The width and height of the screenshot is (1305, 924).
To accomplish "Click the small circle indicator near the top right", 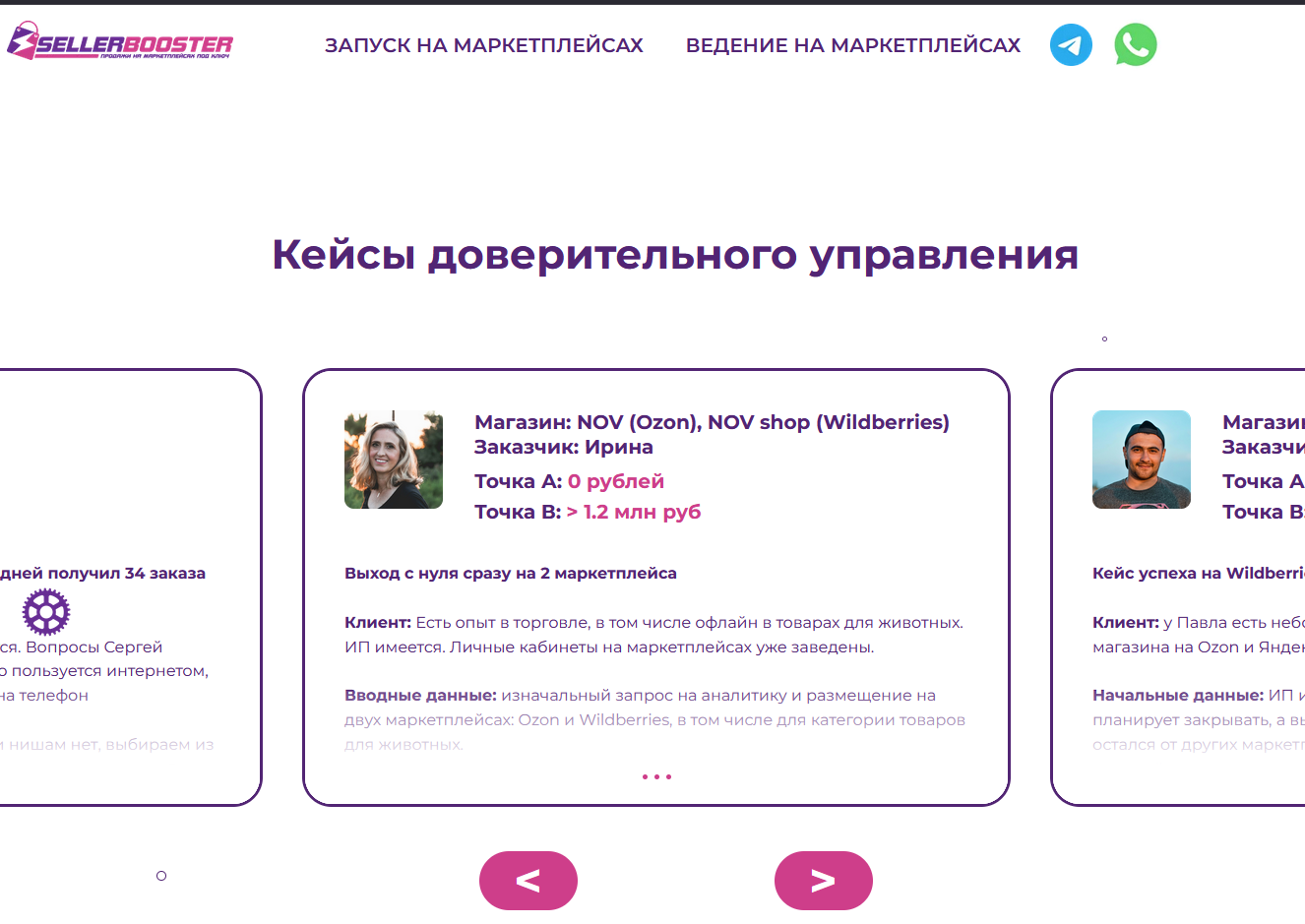I will pos(1103,338).
